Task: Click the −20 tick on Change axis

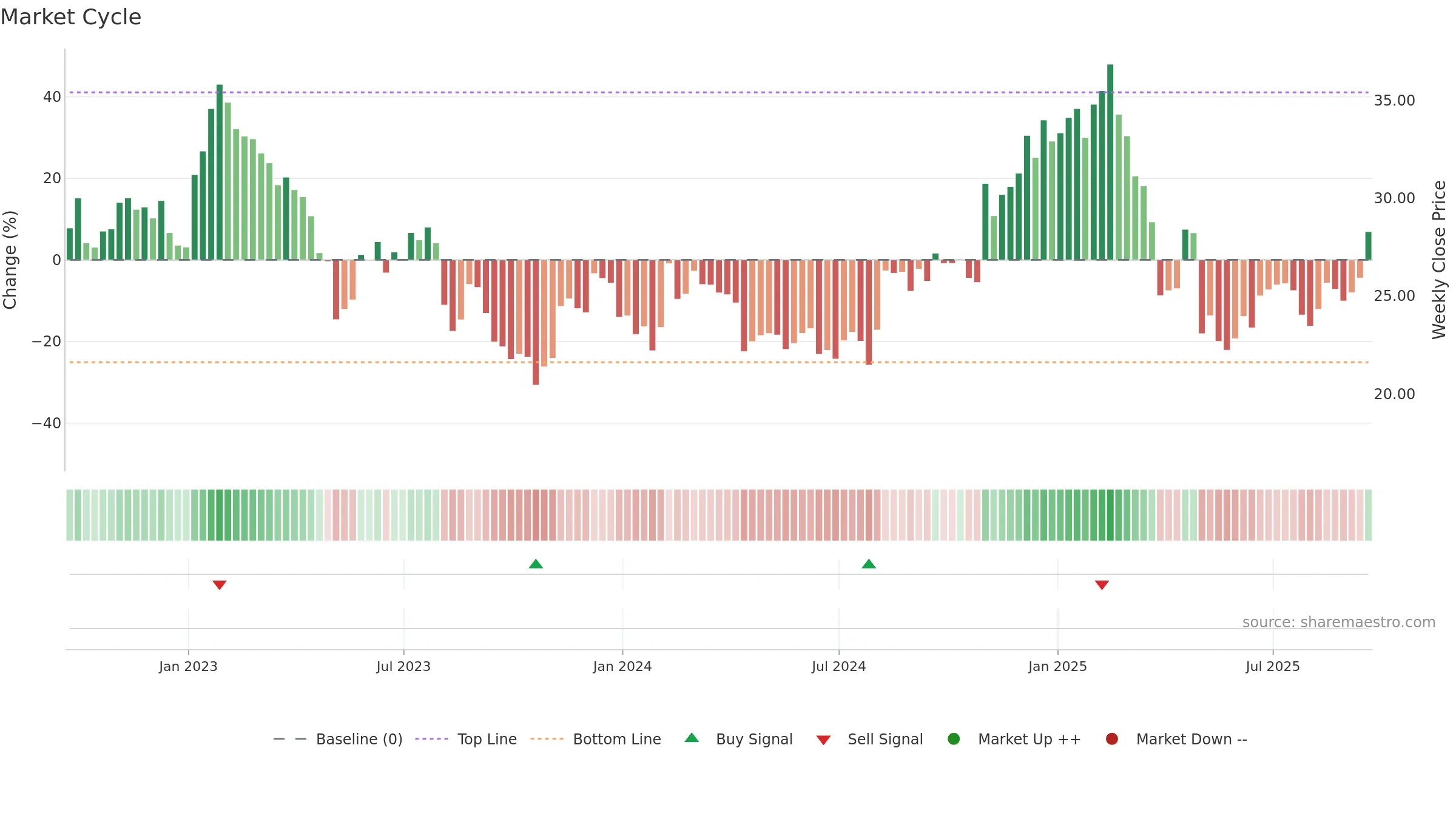Action: tap(47, 342)
